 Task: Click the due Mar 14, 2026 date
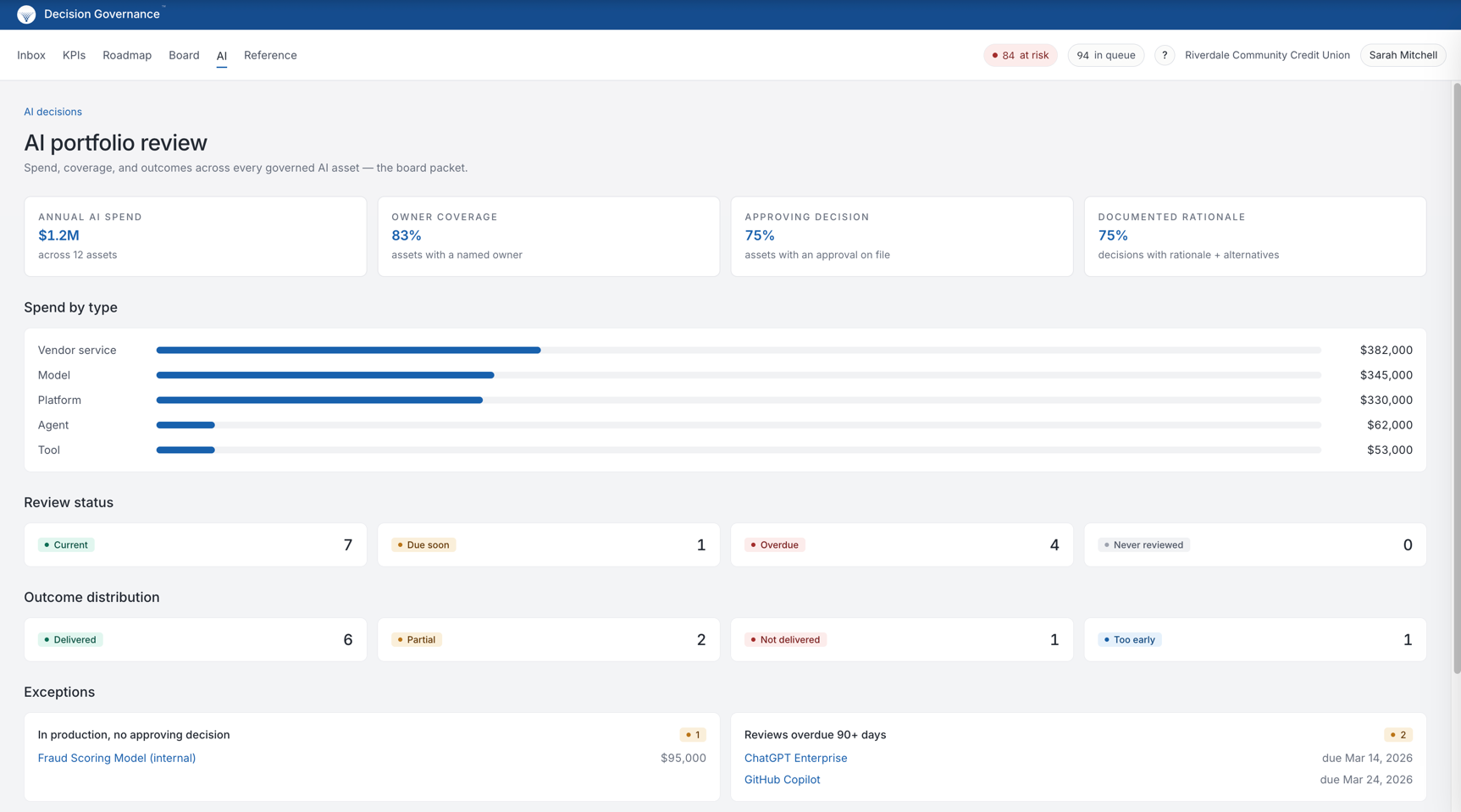tap(1367, 758)
